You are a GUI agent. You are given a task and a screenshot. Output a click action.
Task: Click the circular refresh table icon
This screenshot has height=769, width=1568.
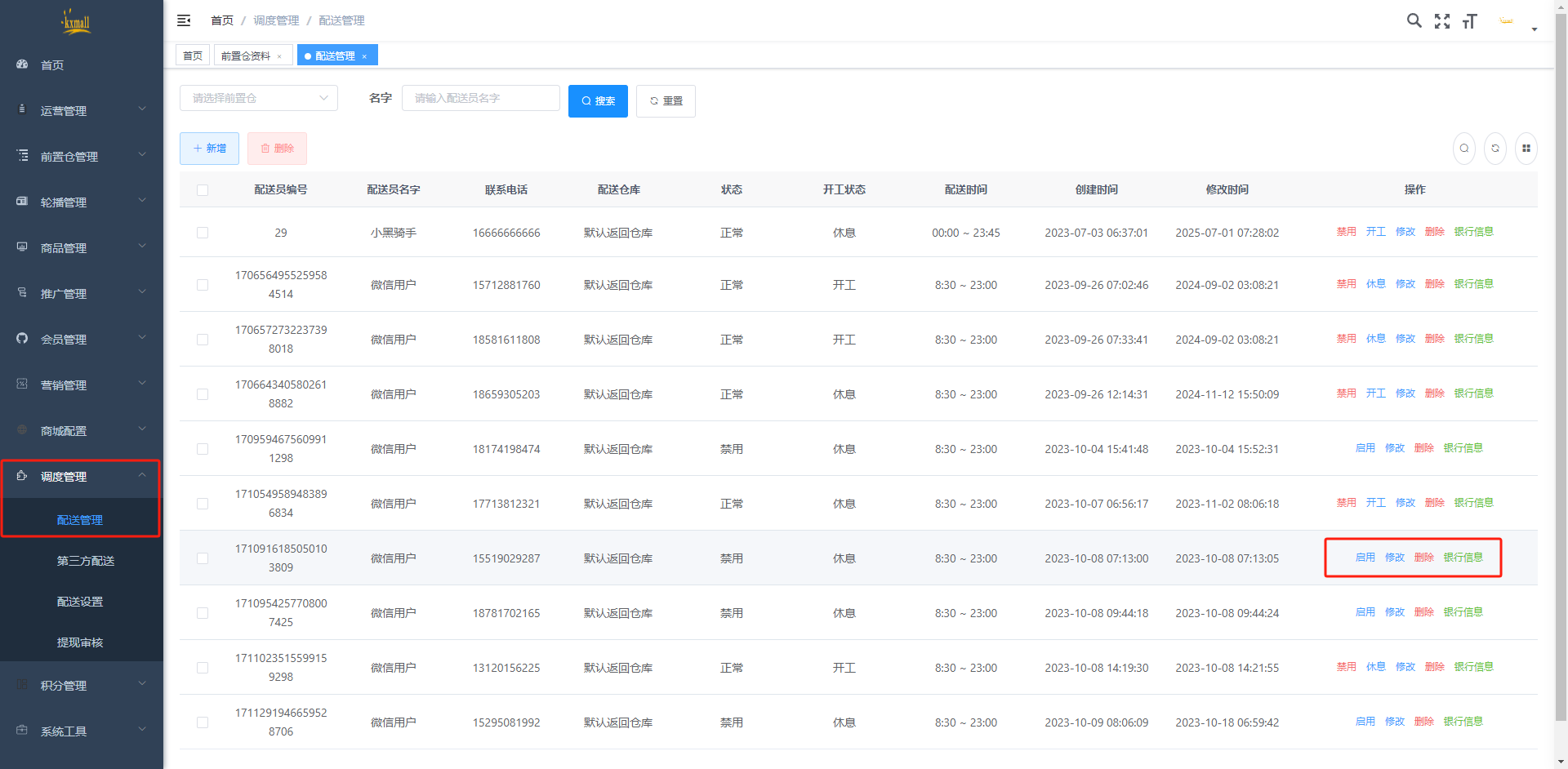point(1495,149)
